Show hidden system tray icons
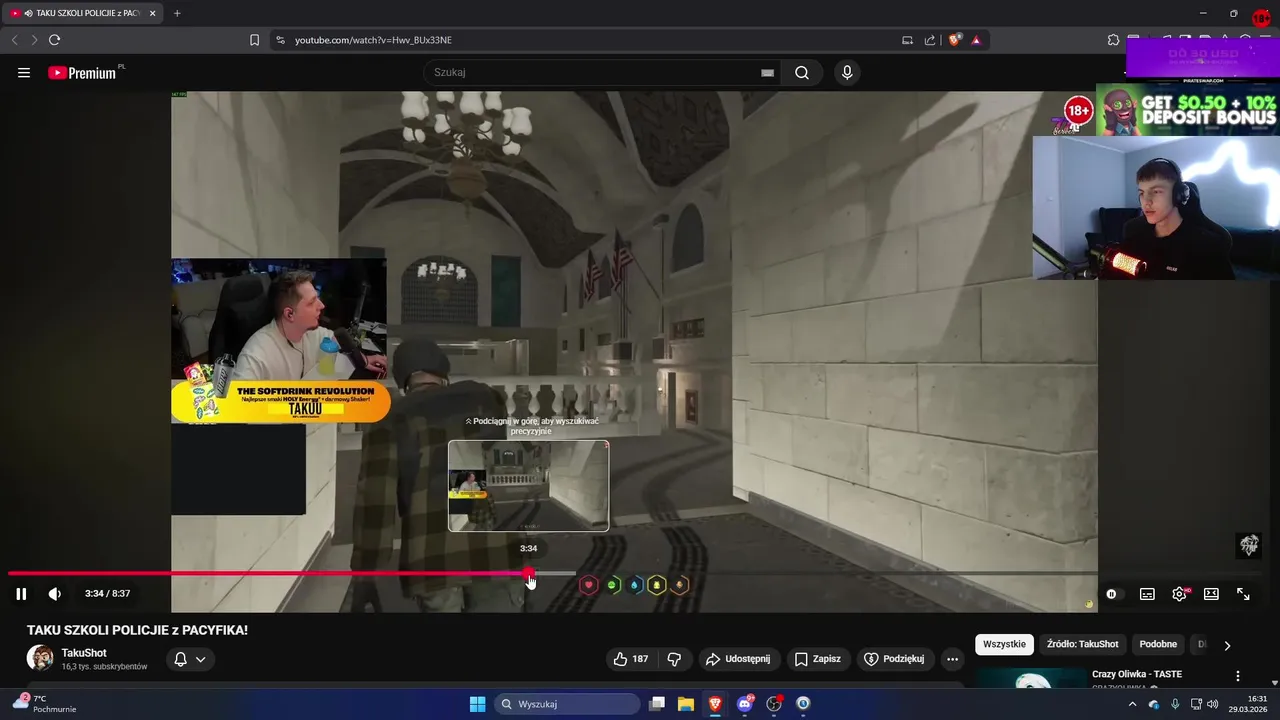The width and height of the screenshot is (1280, 720). coord(1132,704)
